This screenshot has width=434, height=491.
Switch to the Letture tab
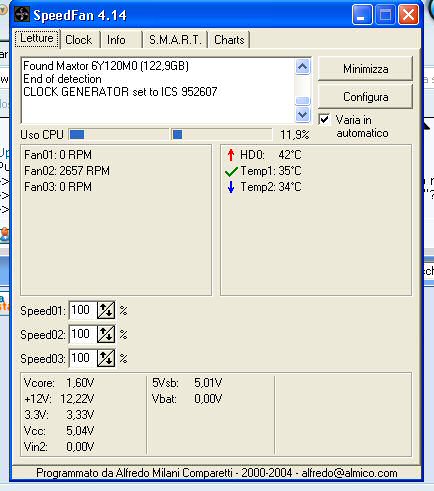point(37,39)
